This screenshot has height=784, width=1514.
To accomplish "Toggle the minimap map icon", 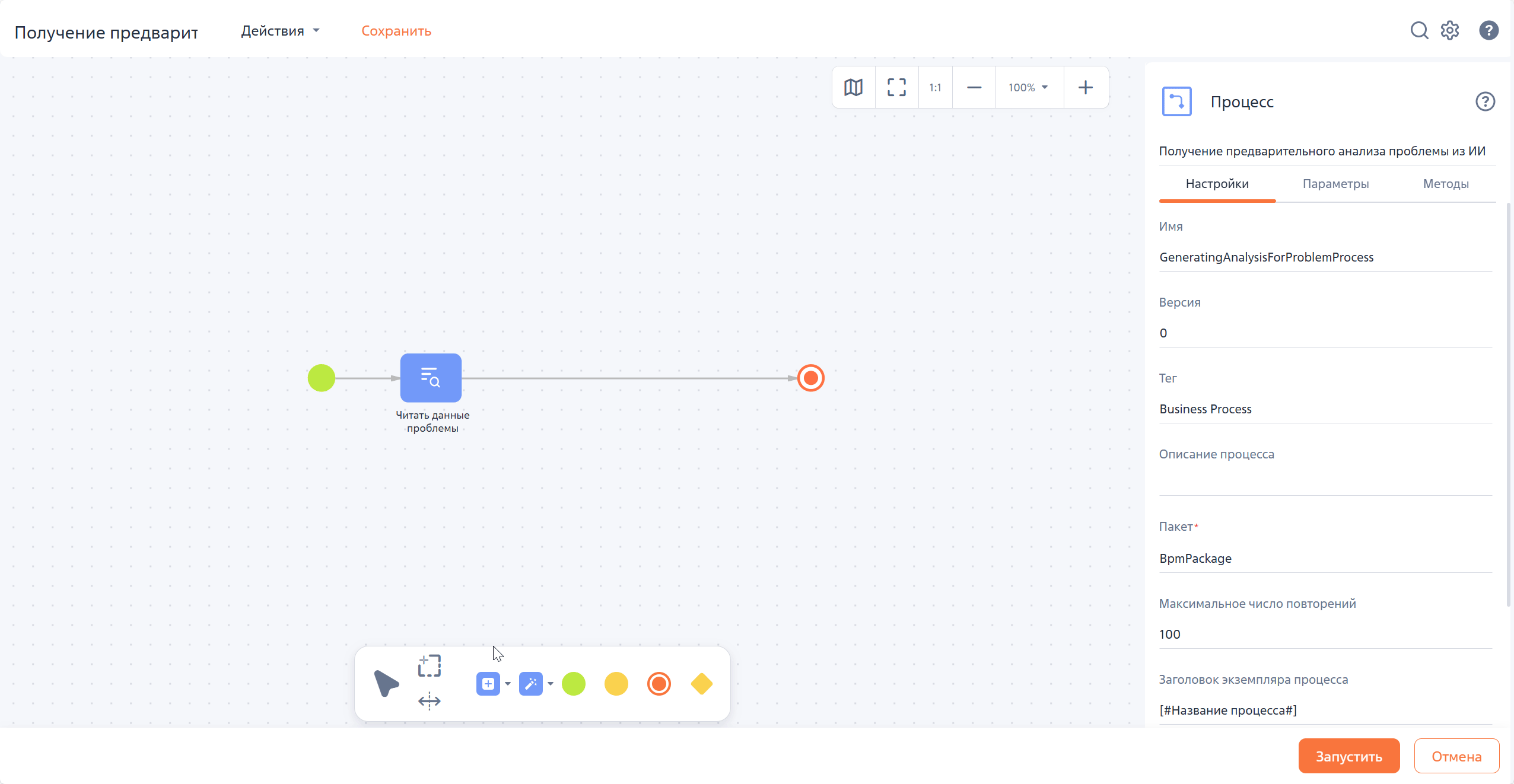I will [x=853, y=87].
